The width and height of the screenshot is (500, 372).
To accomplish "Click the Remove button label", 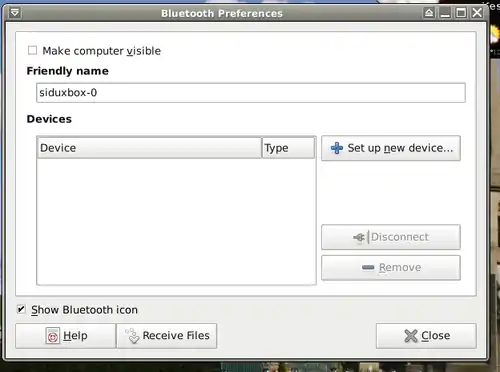I will click(400, 267).
